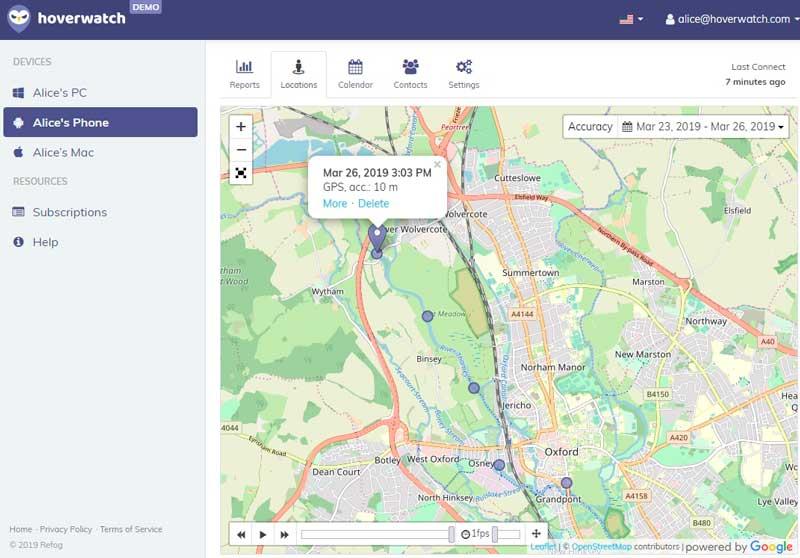This screenshot has width=800, height=558.
Task: Click the Help info icon
Action: coord(18,242)
